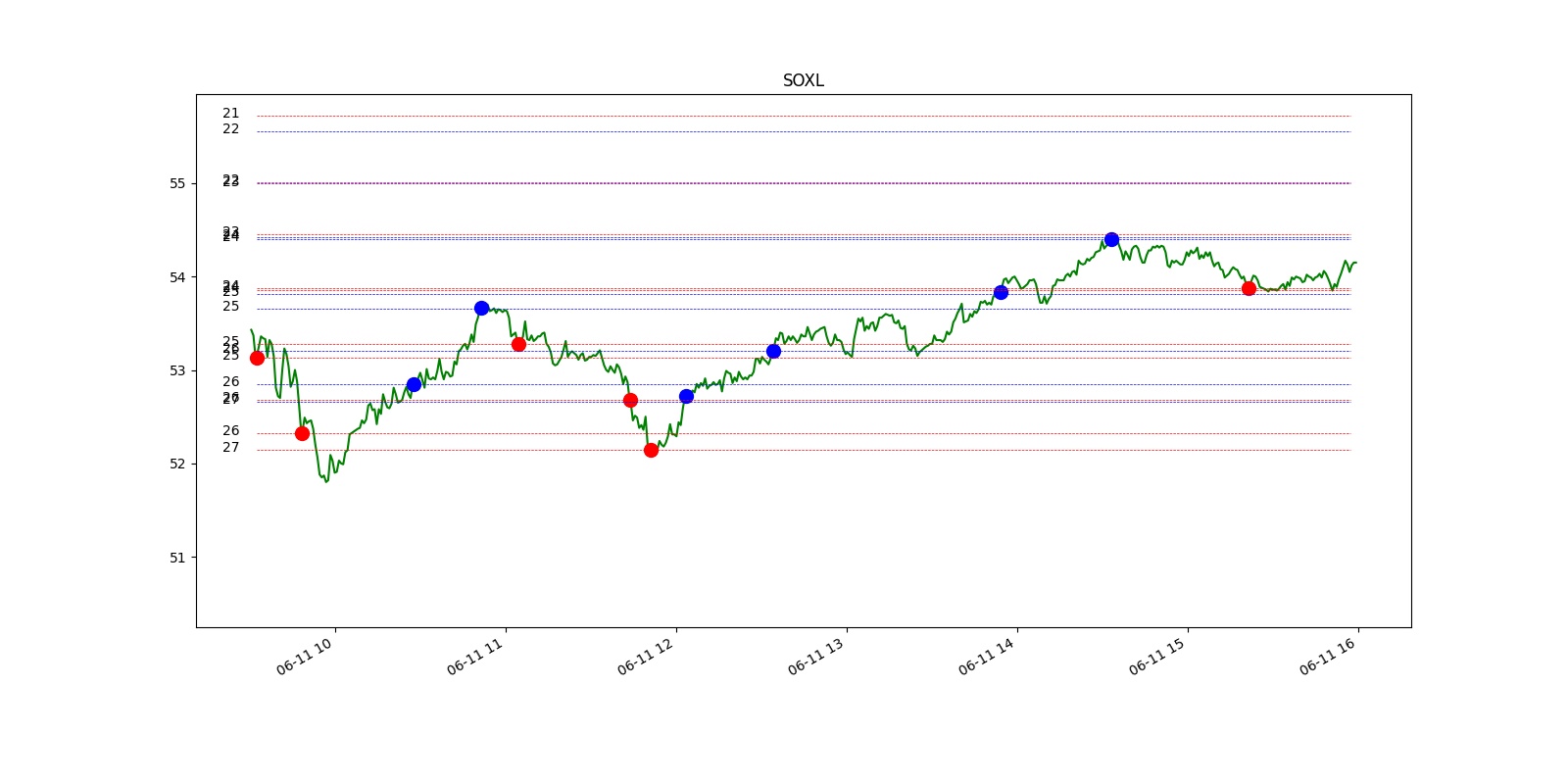Select the y-axis tick label 51
This screenshot has height=784, width=1568.
tap(177, 558)
